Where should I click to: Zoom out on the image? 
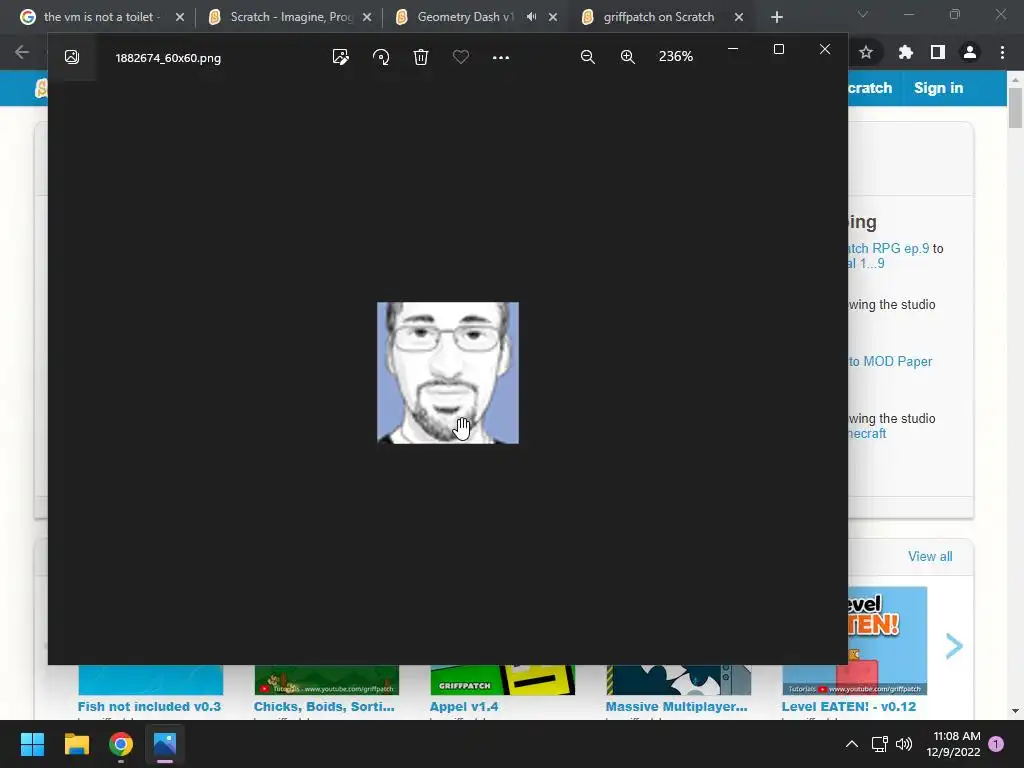pos(588,57)
